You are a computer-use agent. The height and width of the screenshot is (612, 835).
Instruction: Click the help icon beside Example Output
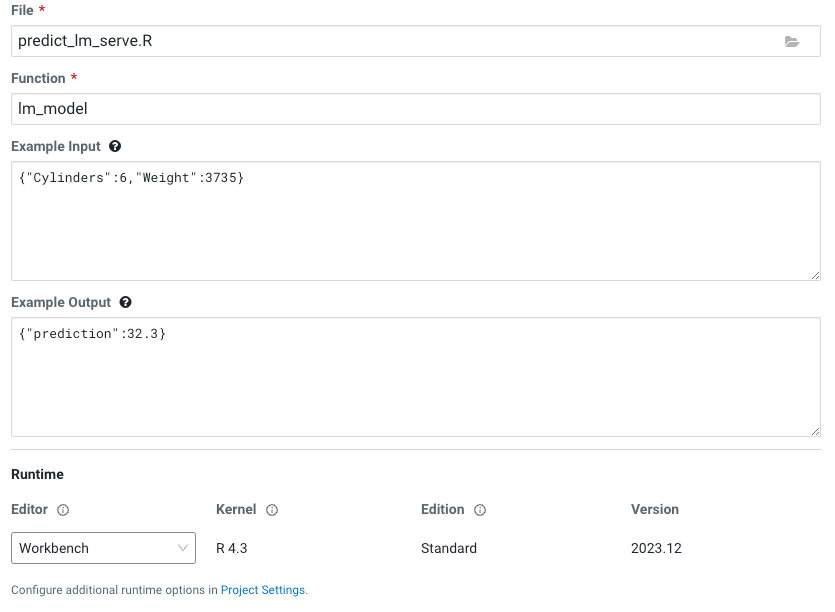(125, 302)
